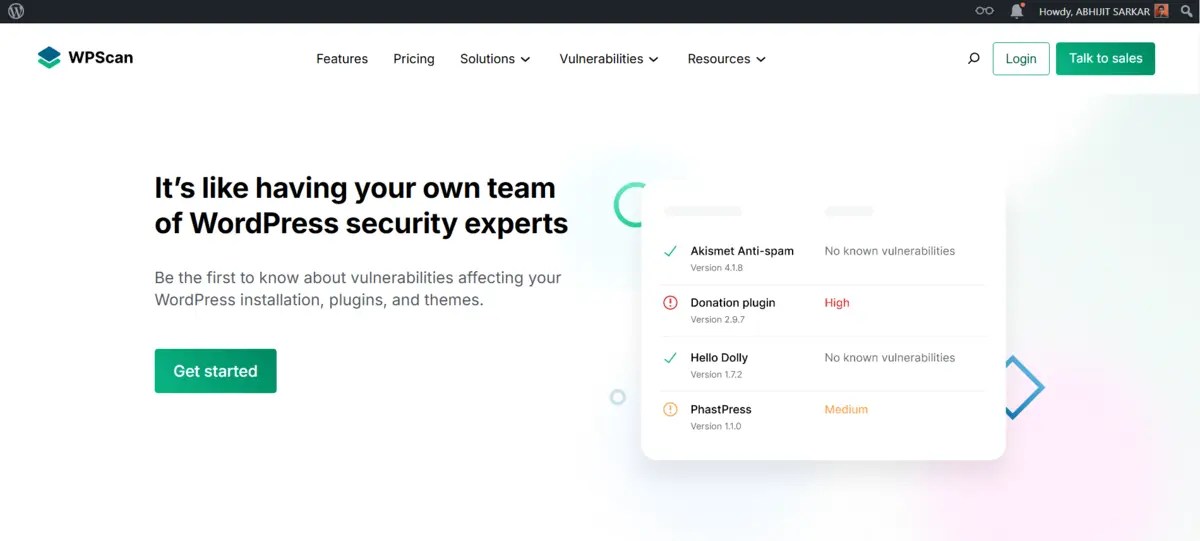Click Version 4.1.8 text
Image resolution: width=1200 pixels, height=541 pixels.
[717, 268]
